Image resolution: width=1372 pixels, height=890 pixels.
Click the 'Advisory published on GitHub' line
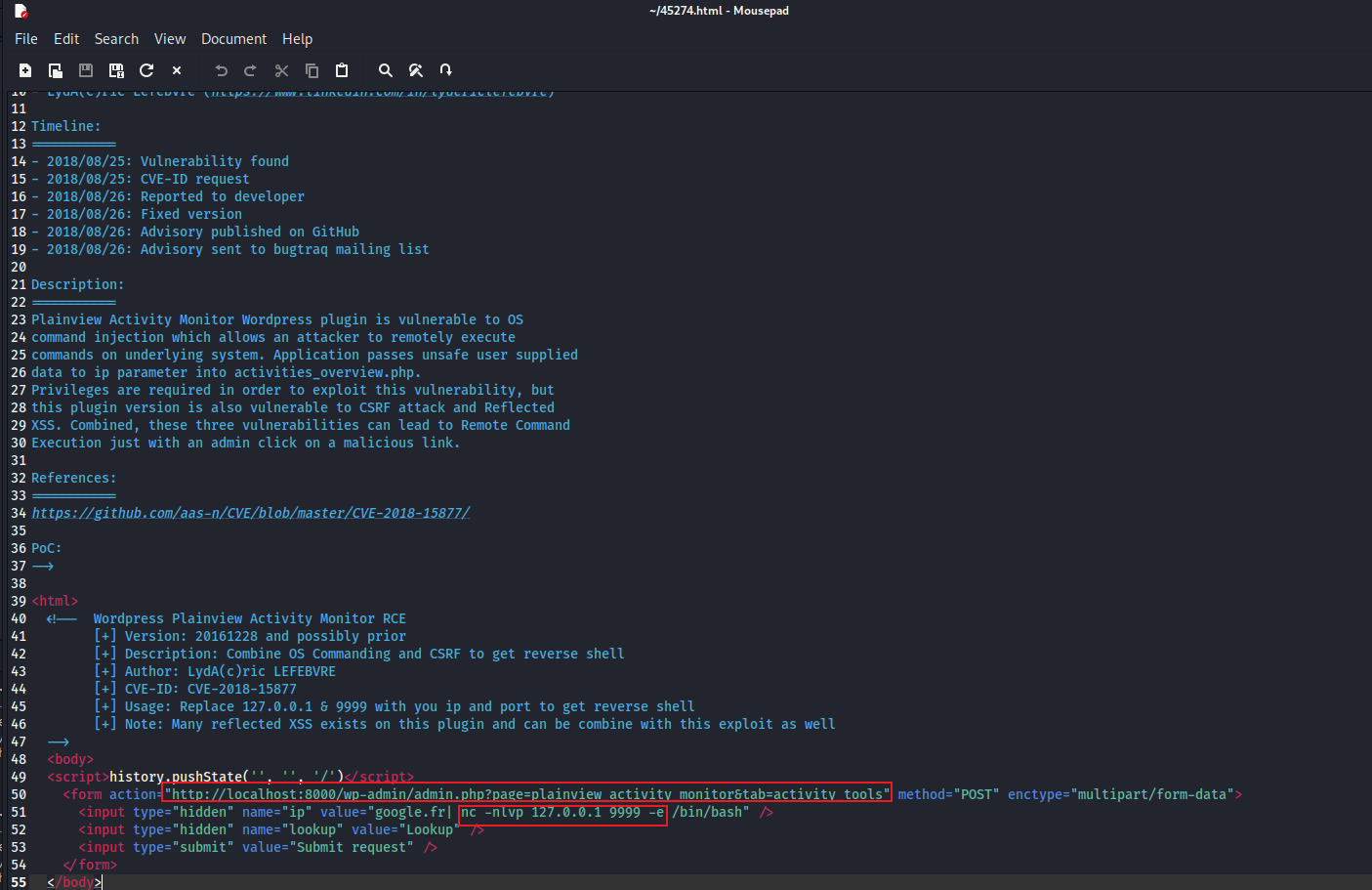pyautogui.click(x=195, y=232)
